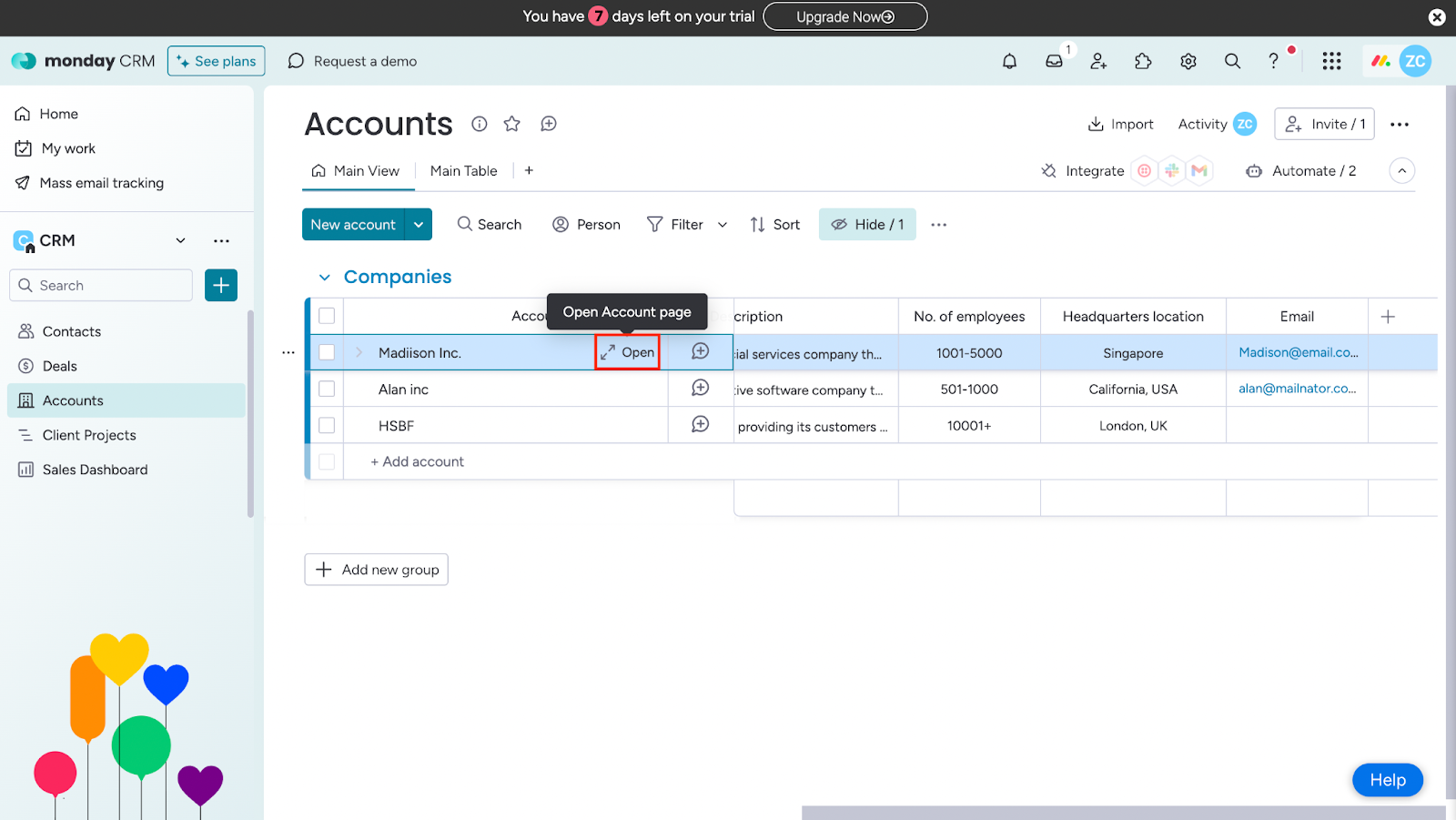Star the Accounts board as favorite
The width and height of the screenshot is (1456, 820).
coord(512,124)
